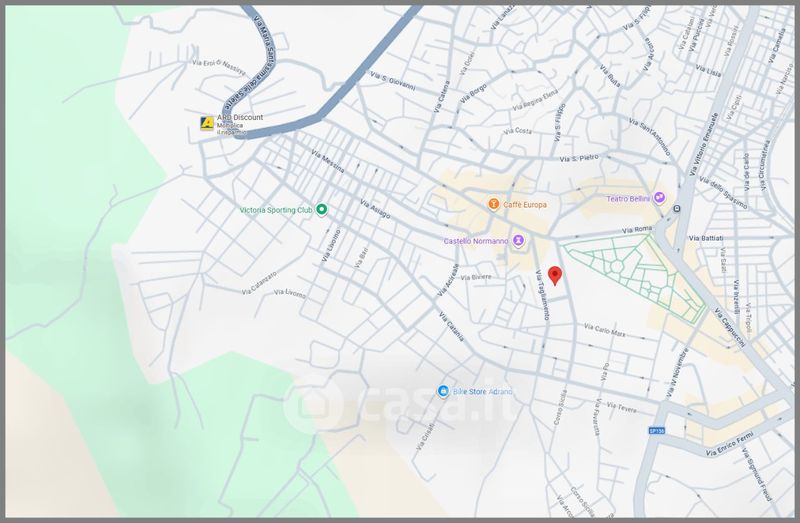Select the Bike Store Adrano label
The width and height of the screenshot is (800, 523).
point(482,390)
